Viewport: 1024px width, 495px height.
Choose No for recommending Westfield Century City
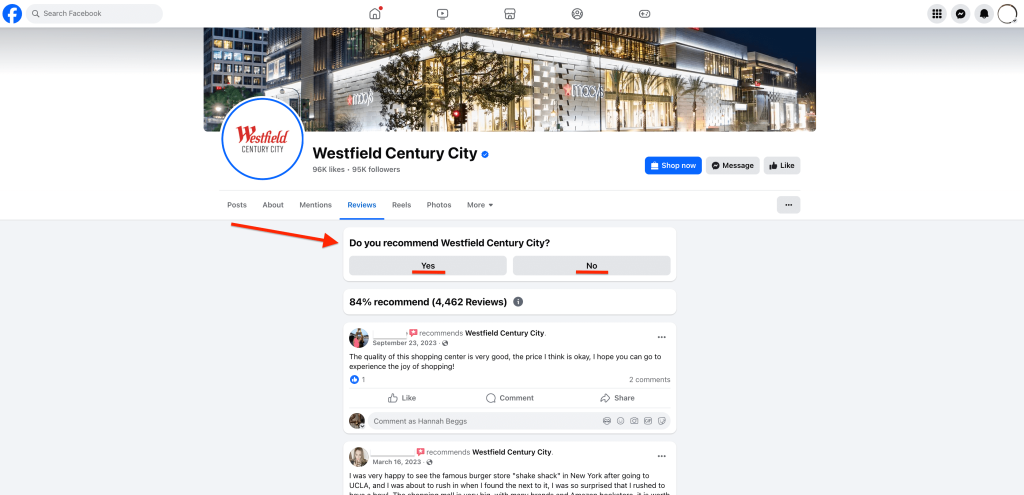coord(592,266)
